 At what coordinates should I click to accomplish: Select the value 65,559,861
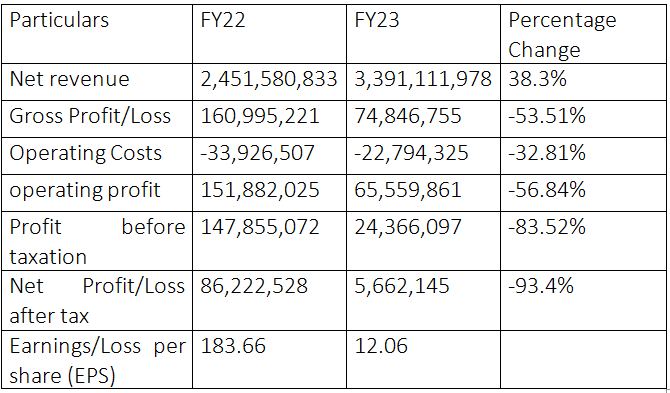tap(408, 190)
